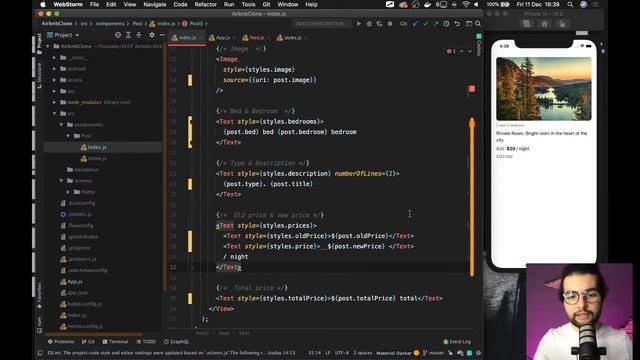Screen dimensions: 640x360
Task: Select babel.config.js in project tree
Action: pyautogui.click(x=81, y=304)
